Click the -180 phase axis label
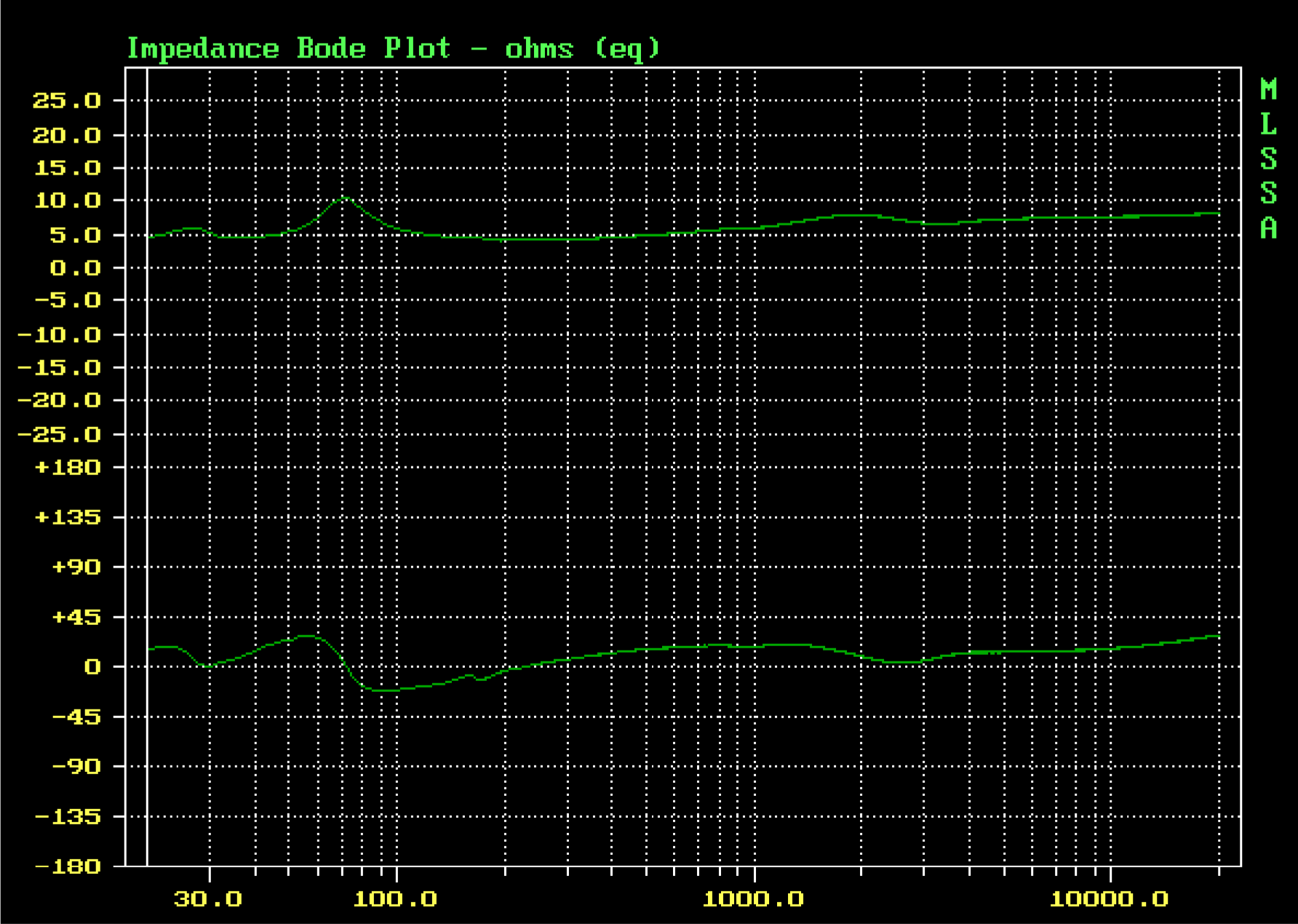This screenshot has height=924, width=1298. tap(68, 867)
